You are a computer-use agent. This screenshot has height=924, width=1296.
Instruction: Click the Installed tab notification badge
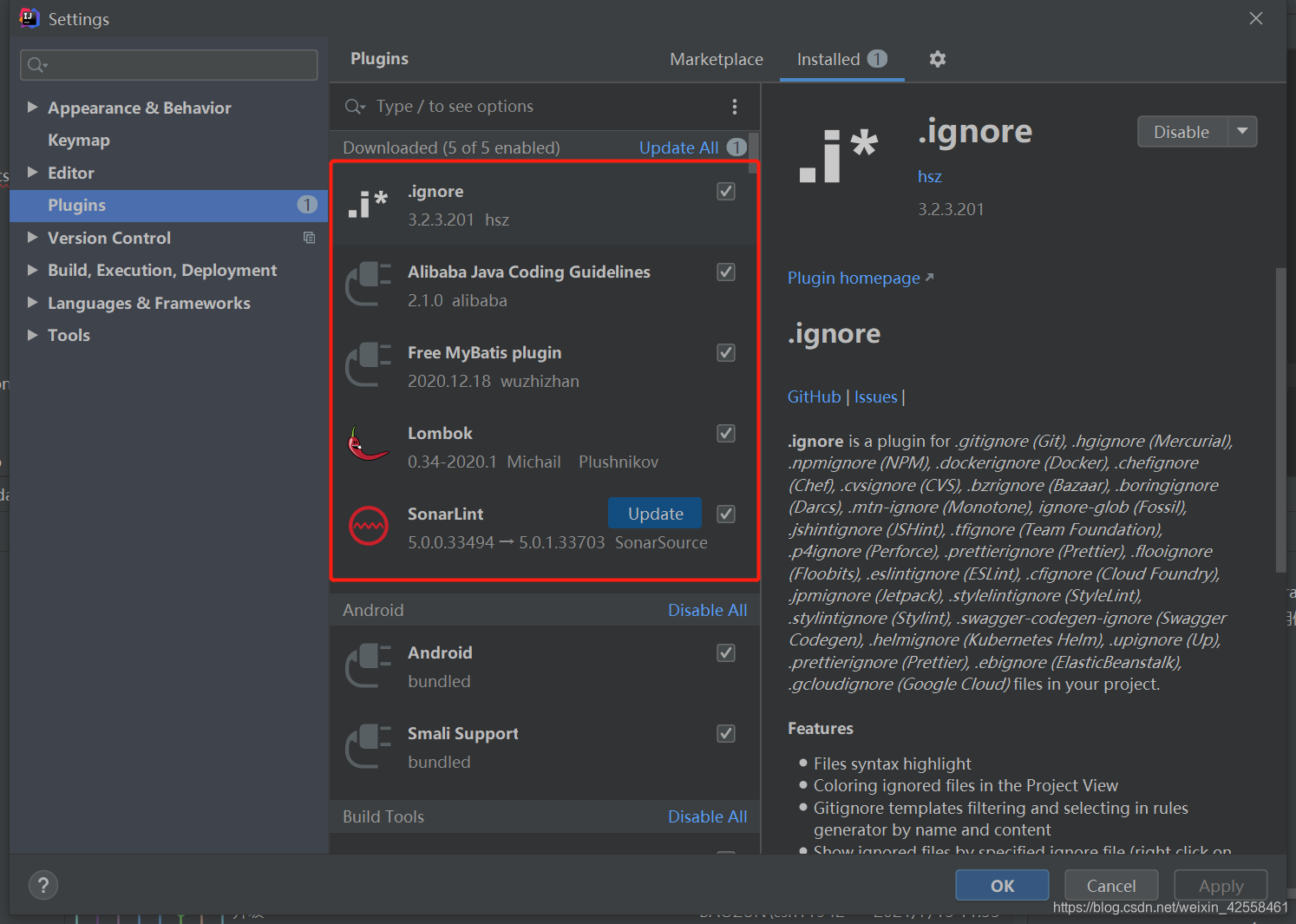(877, 59)
